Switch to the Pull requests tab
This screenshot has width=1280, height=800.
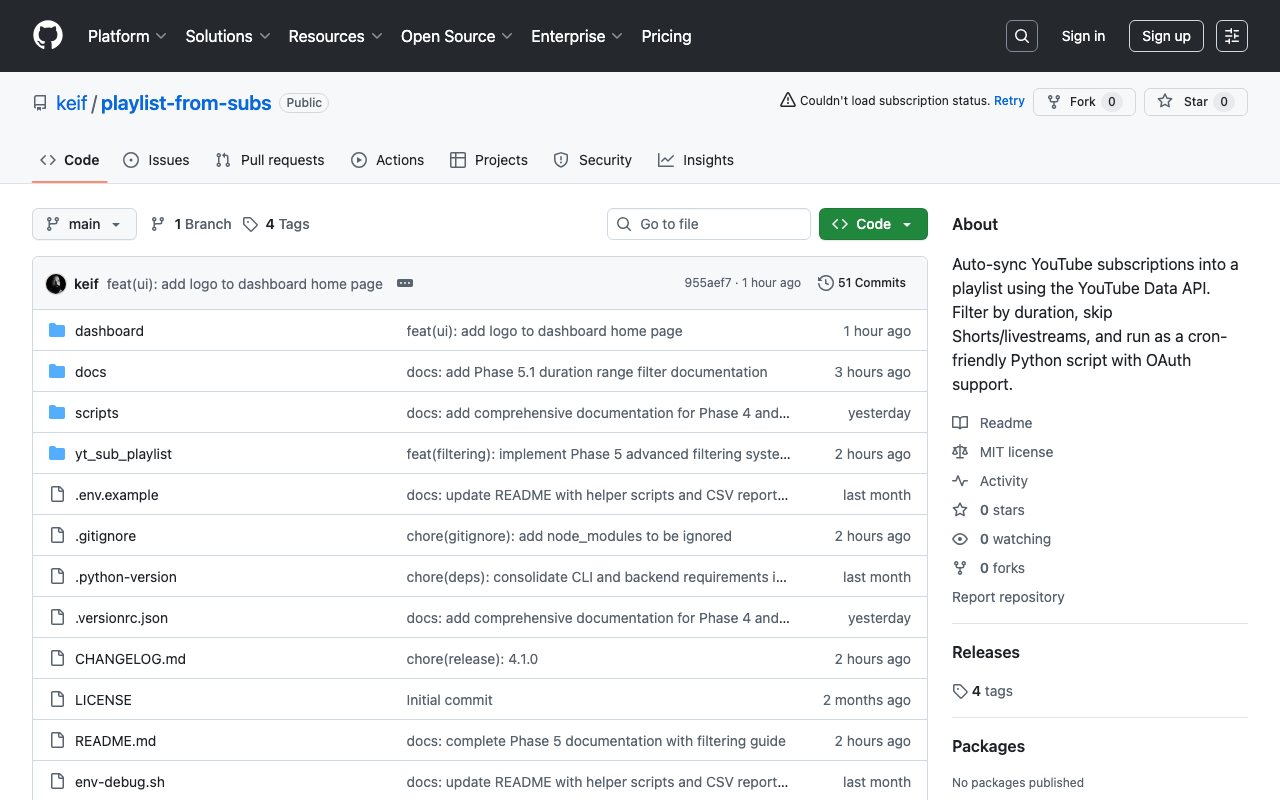point(270,160)
